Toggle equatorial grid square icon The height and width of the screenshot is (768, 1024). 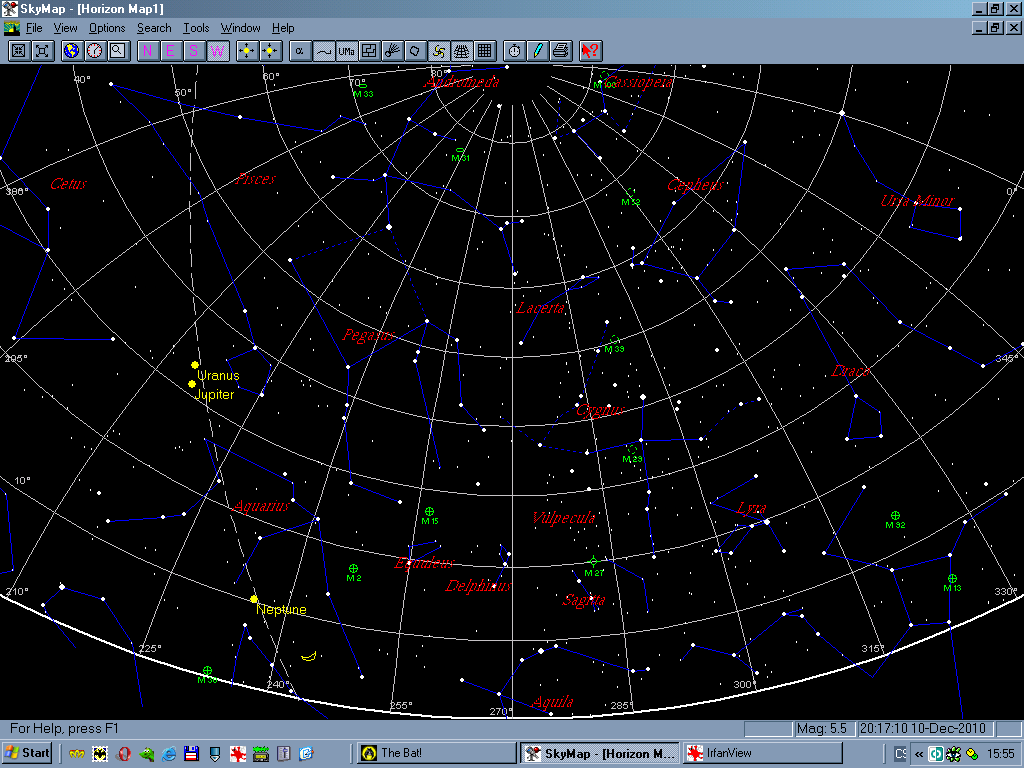pyautogui.click(x=485, y=51)
